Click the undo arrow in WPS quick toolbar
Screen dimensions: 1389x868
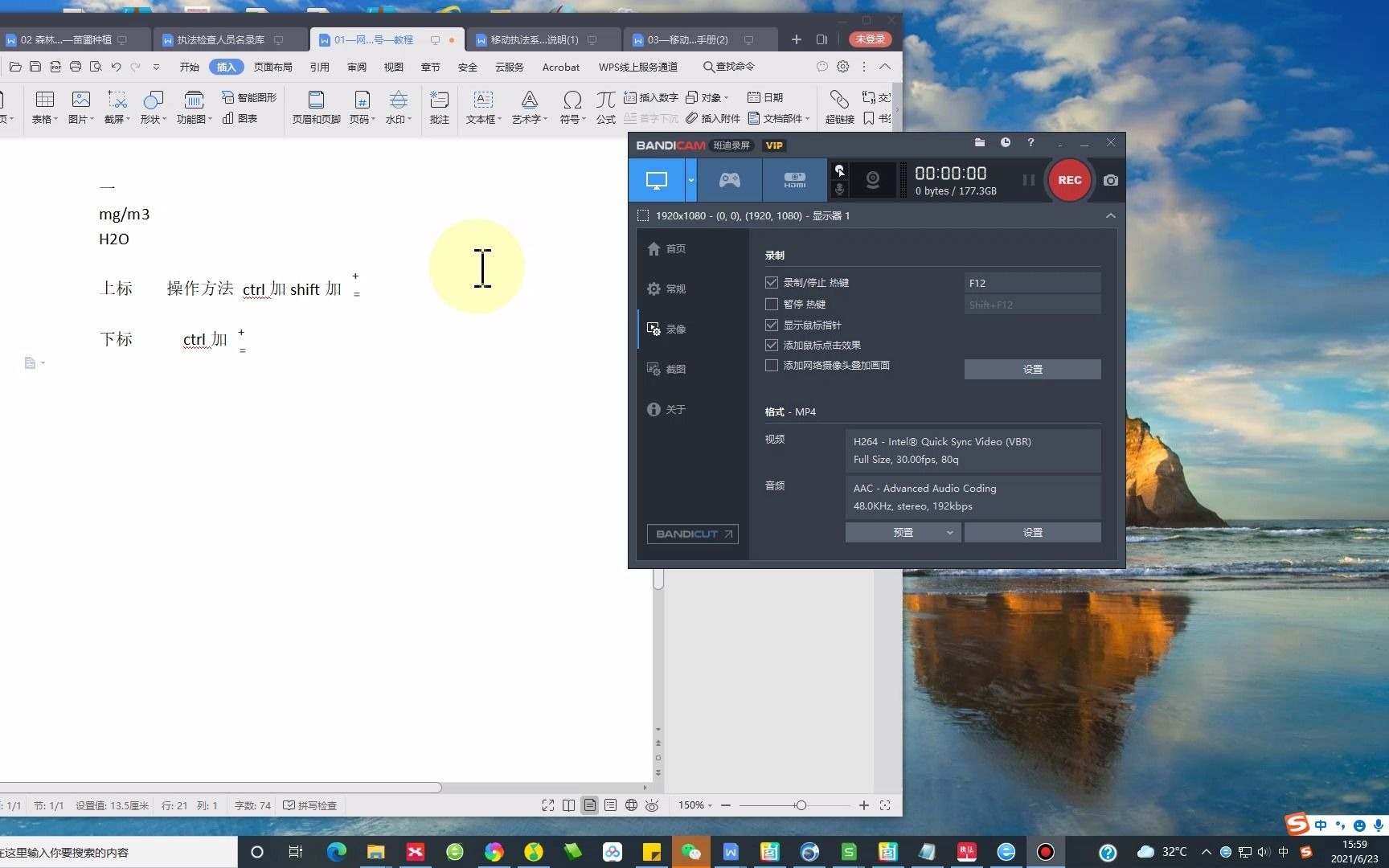click(116, 67)
